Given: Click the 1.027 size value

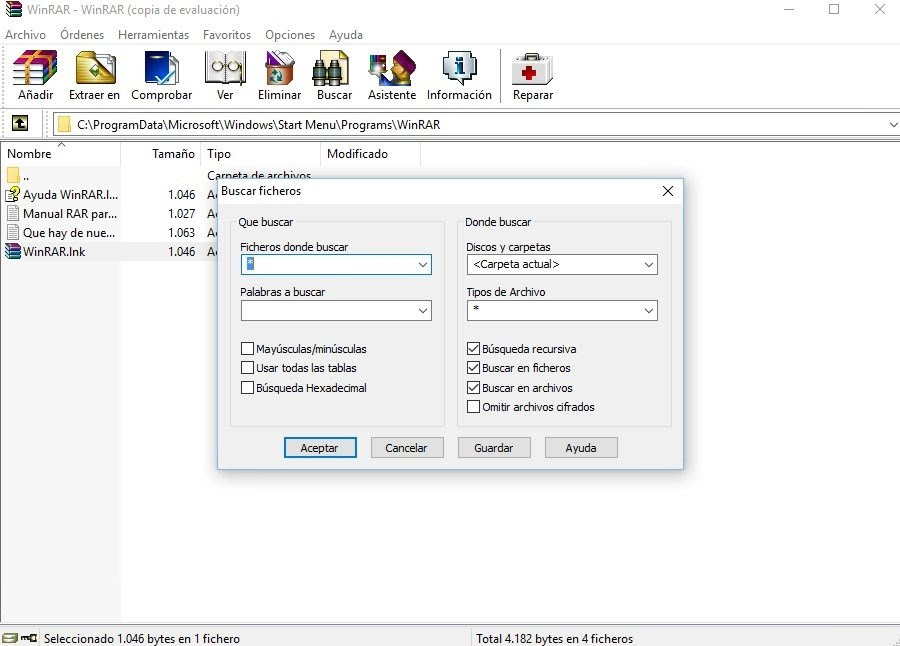Looking at the screenshot, I should pyautogui.click(x=181, y=214).
